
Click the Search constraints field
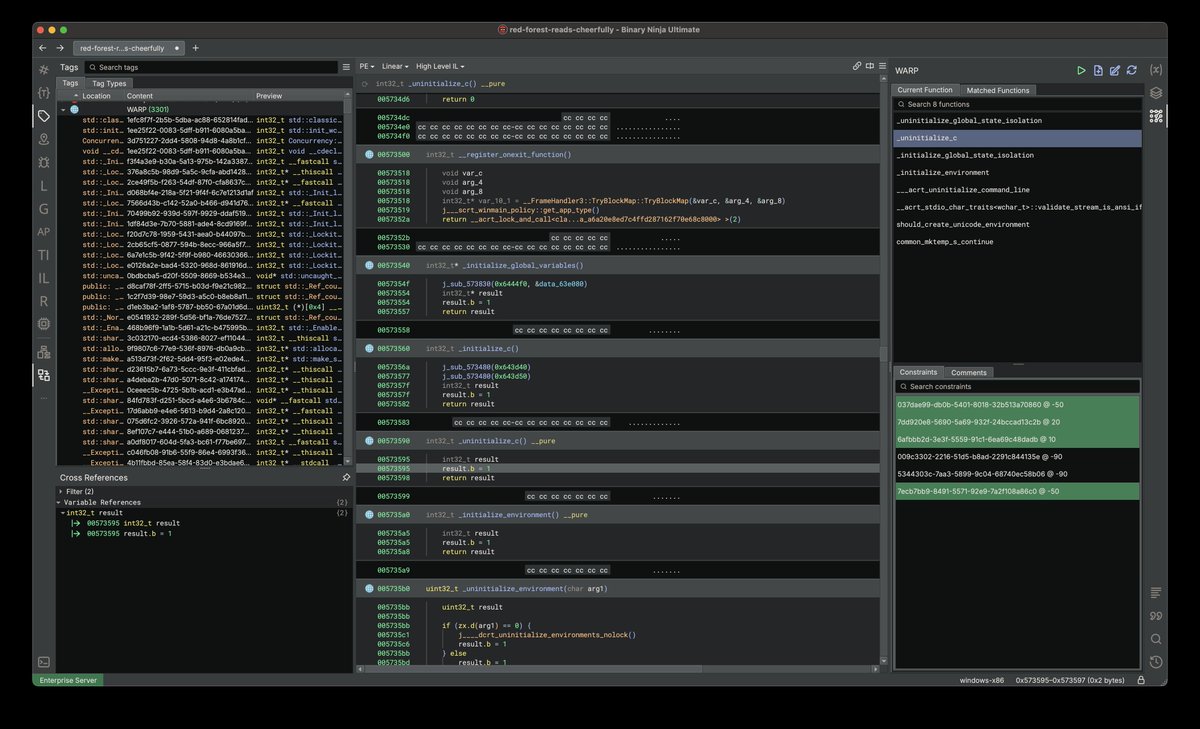[x=1017, y=386]
